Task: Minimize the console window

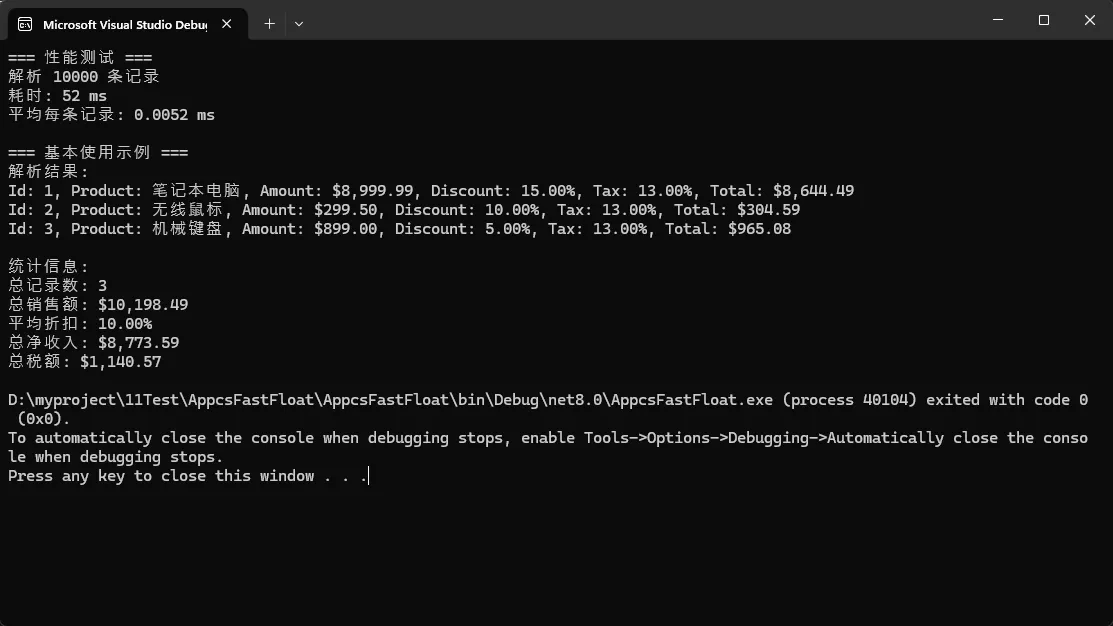Action: click(998, 20)
